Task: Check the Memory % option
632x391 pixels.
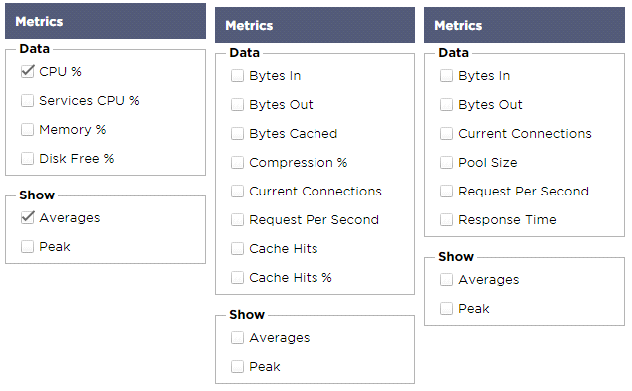Action: click(27, 130)
